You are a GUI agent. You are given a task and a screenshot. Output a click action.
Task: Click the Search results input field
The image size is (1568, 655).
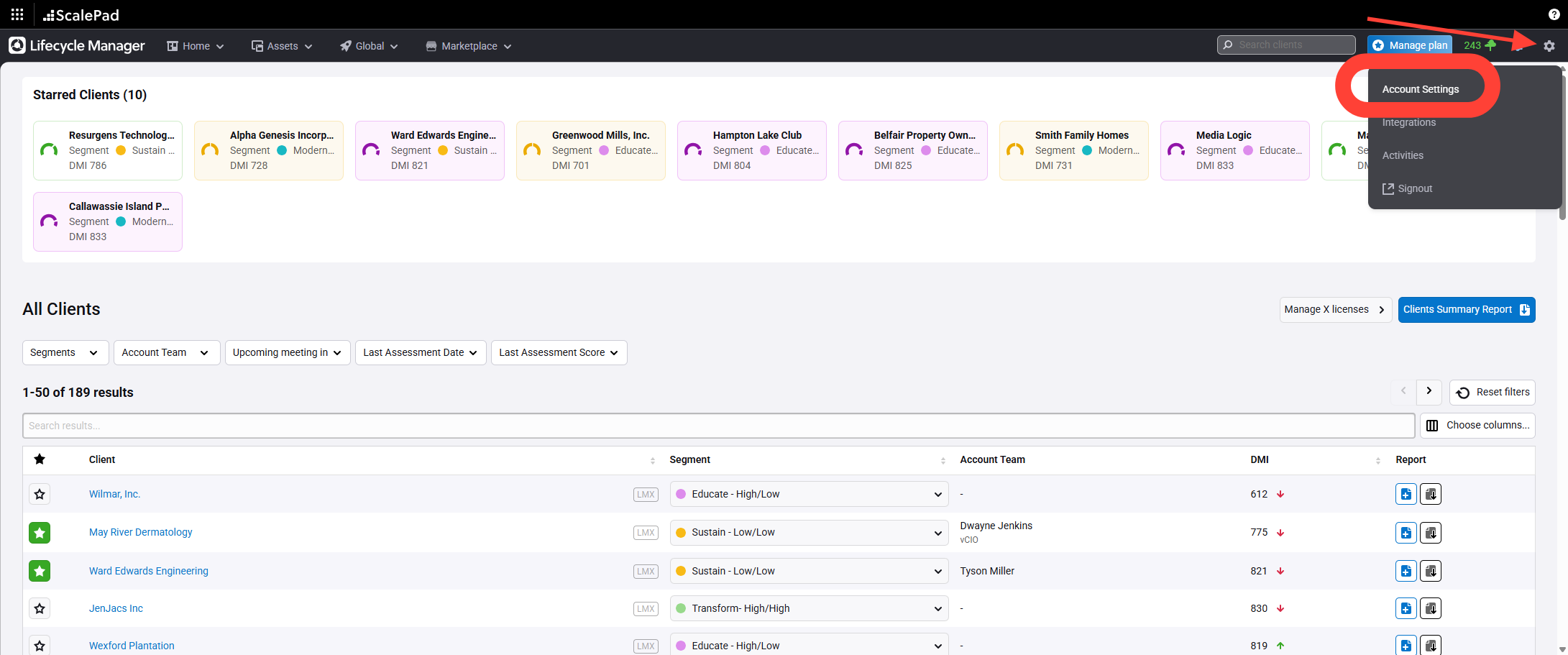coord(717,426)
